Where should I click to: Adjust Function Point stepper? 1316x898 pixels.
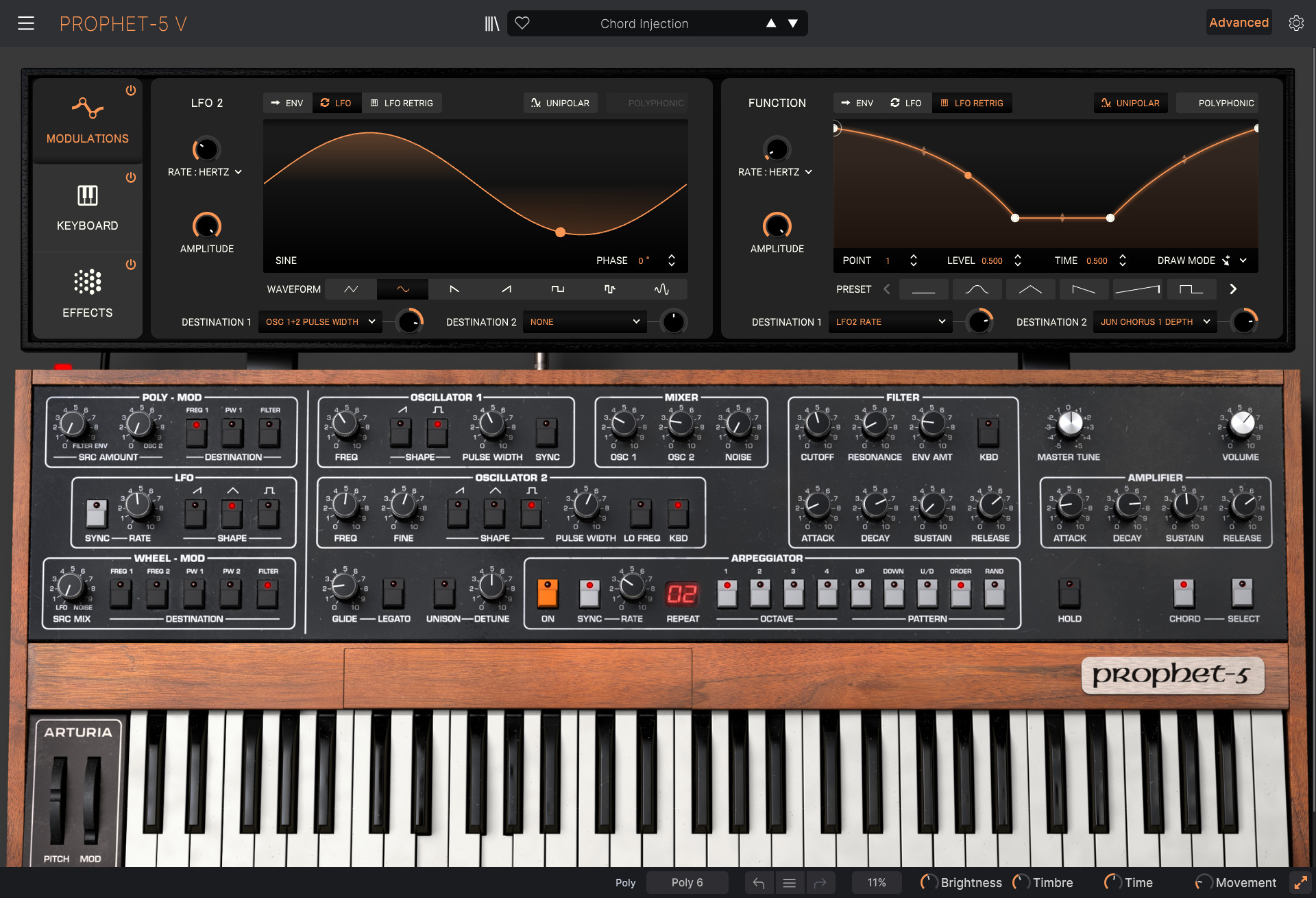(914, 260)
